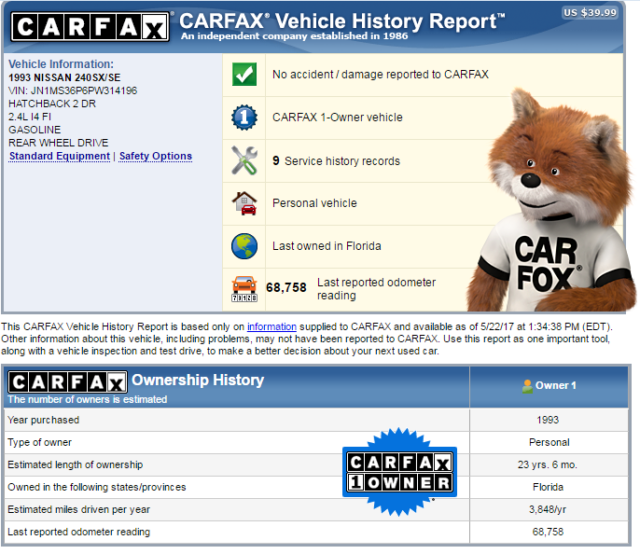The height and width of the screenshot is (554, 640).
Task: Click the orange car odometer icon
Action: tap(244, 289)
